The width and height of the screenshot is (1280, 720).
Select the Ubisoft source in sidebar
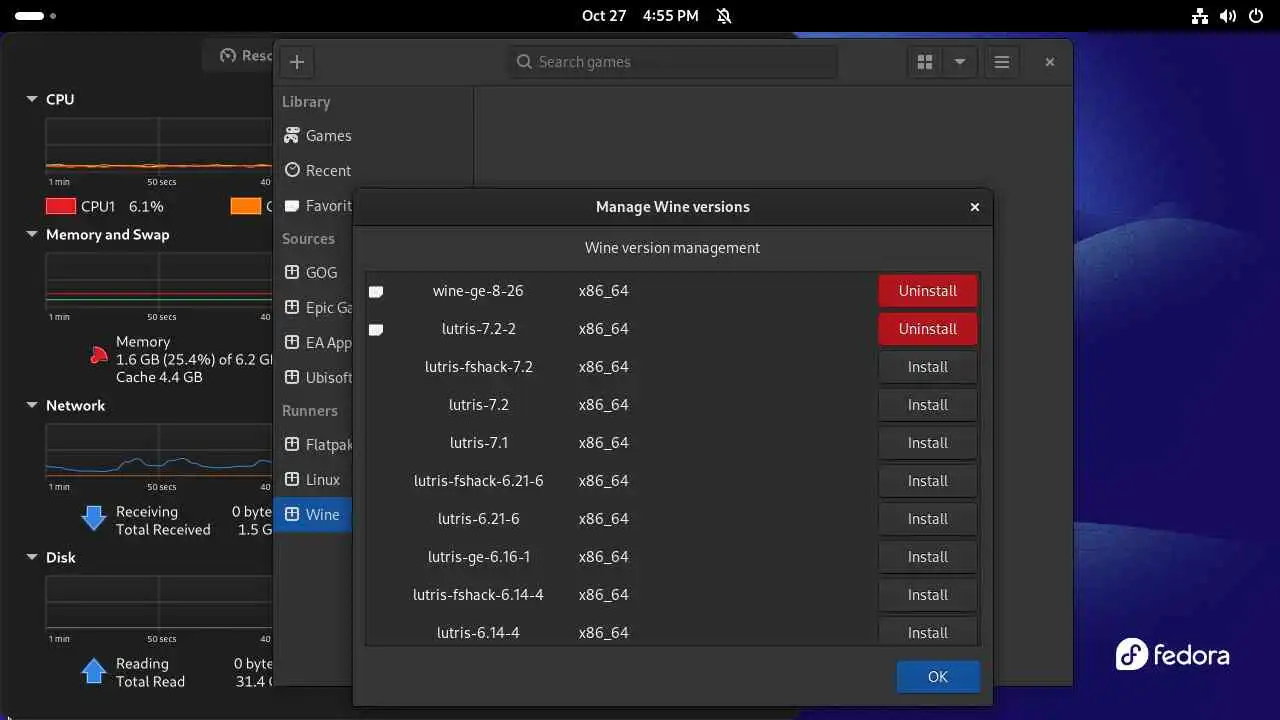(314, 378)
